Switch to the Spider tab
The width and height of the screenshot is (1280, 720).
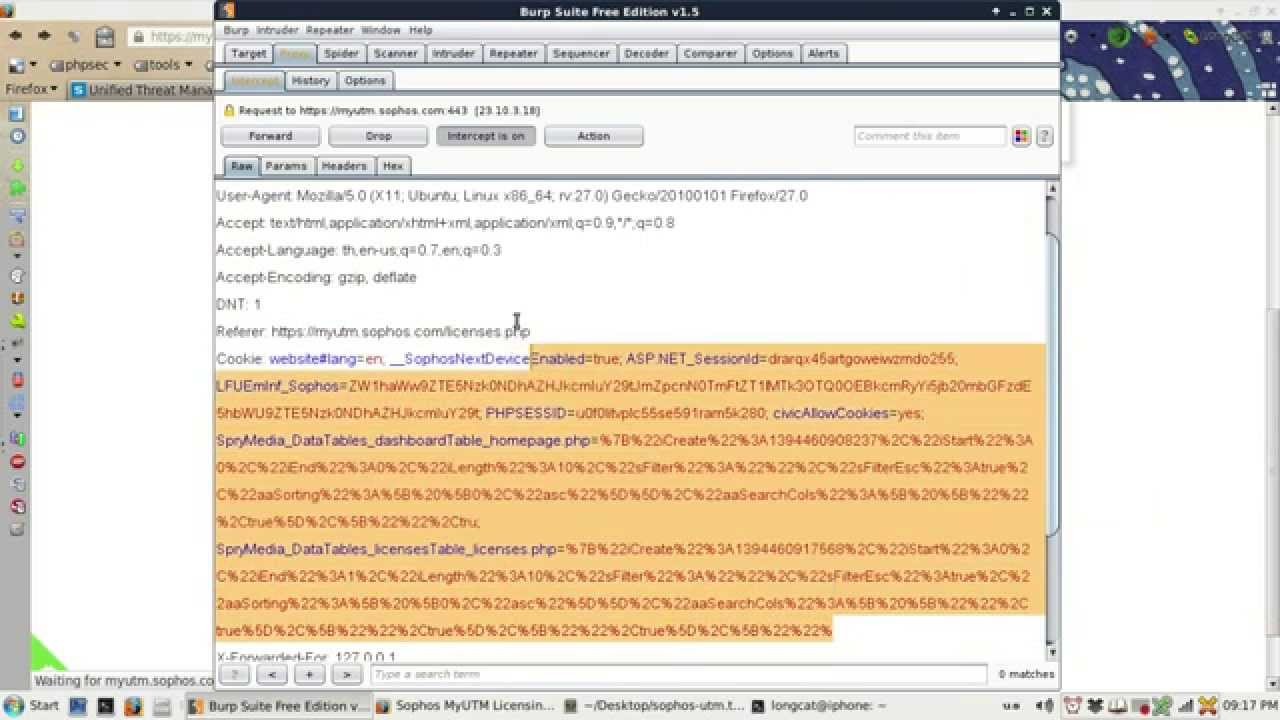pos(341,54)
